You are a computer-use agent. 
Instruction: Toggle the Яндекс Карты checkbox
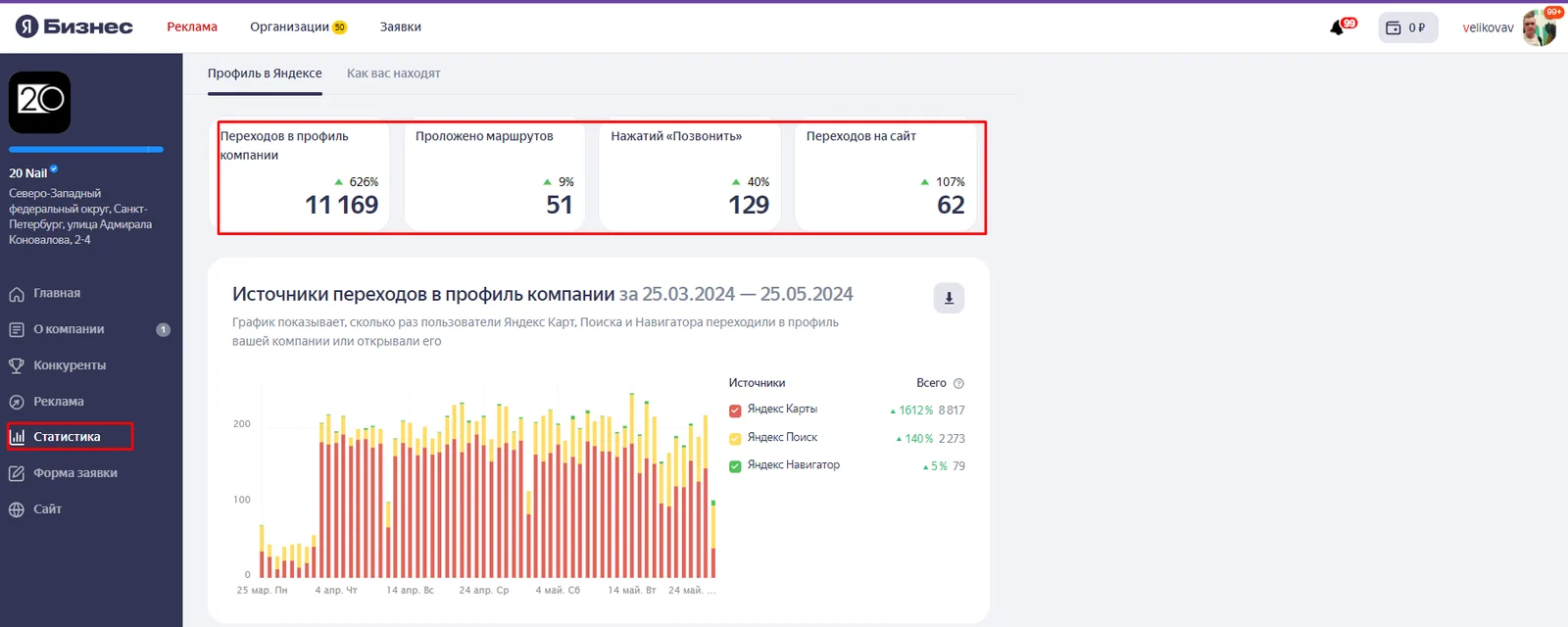click(x=735, y=410)
